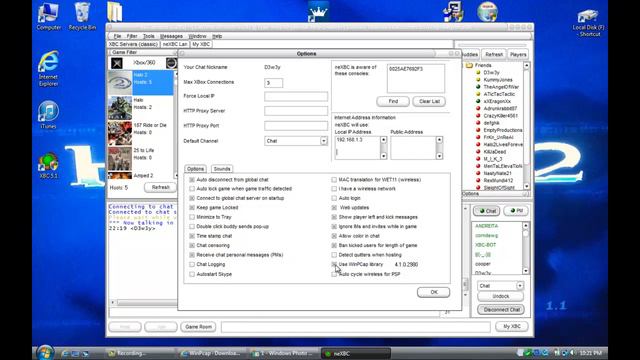Switch to the Sounds tab in Options
640x360 pixels.
point(222,169)
